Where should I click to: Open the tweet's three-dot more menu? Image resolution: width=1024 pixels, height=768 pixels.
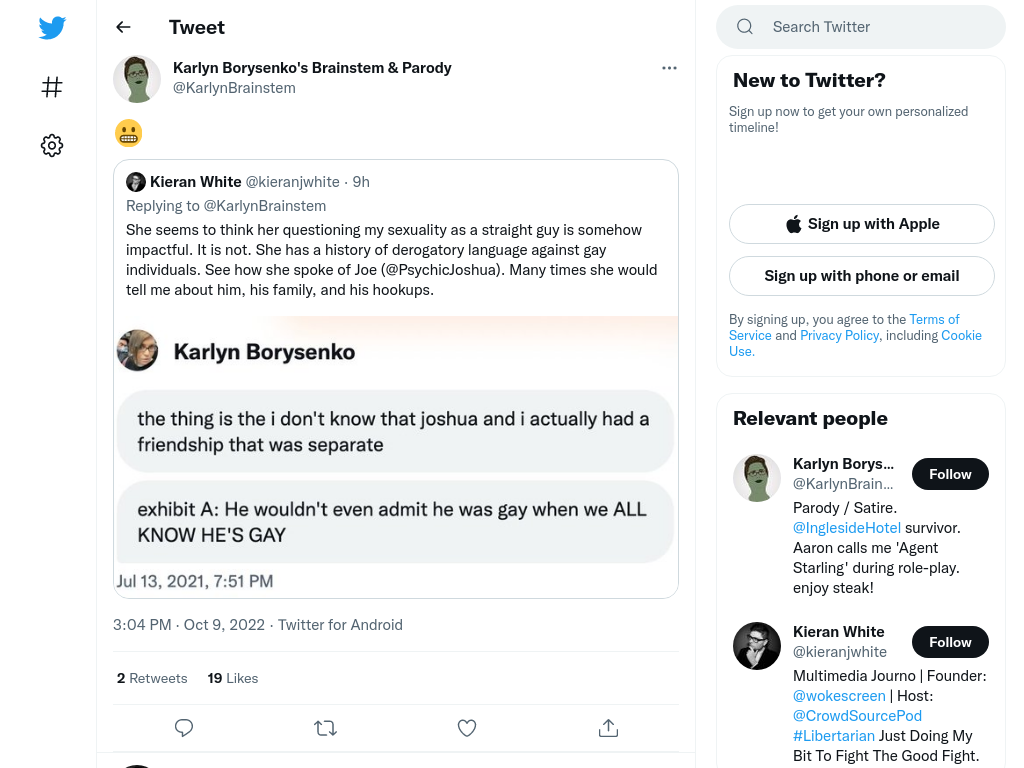pyautogui.click(x=669, y=68)
